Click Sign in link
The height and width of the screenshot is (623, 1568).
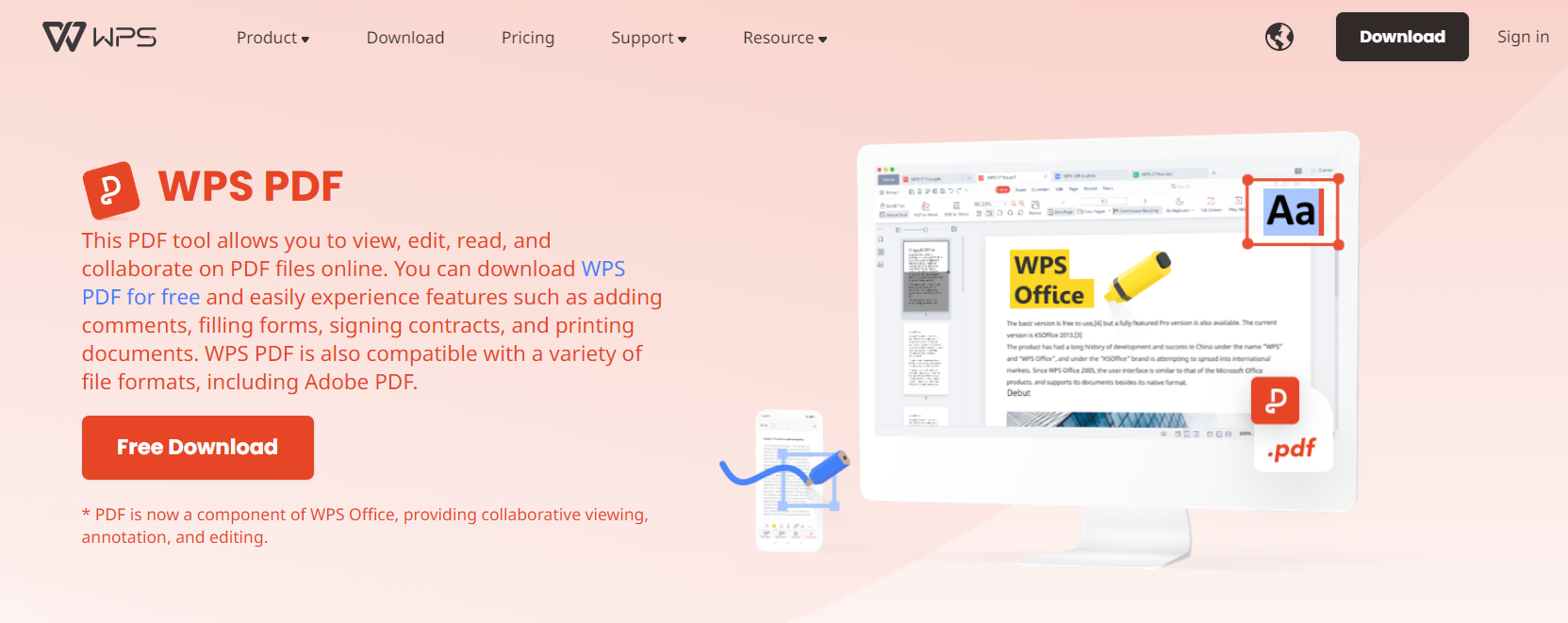[x=1523, y=37]
